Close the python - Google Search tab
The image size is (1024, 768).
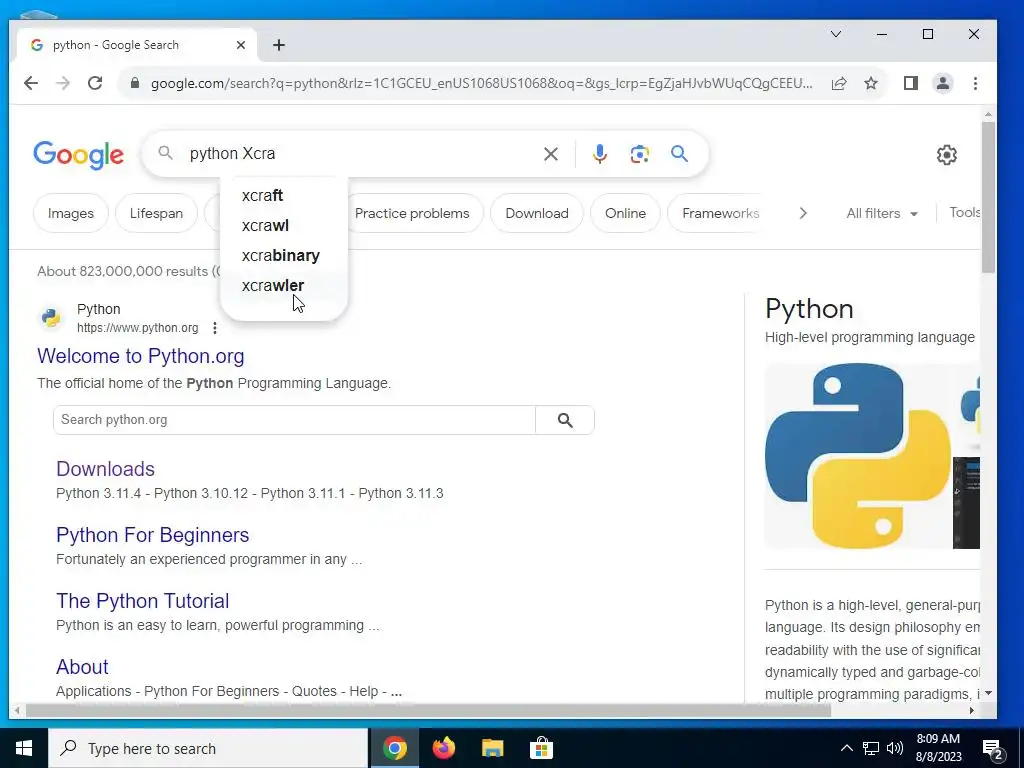[240, 45]
